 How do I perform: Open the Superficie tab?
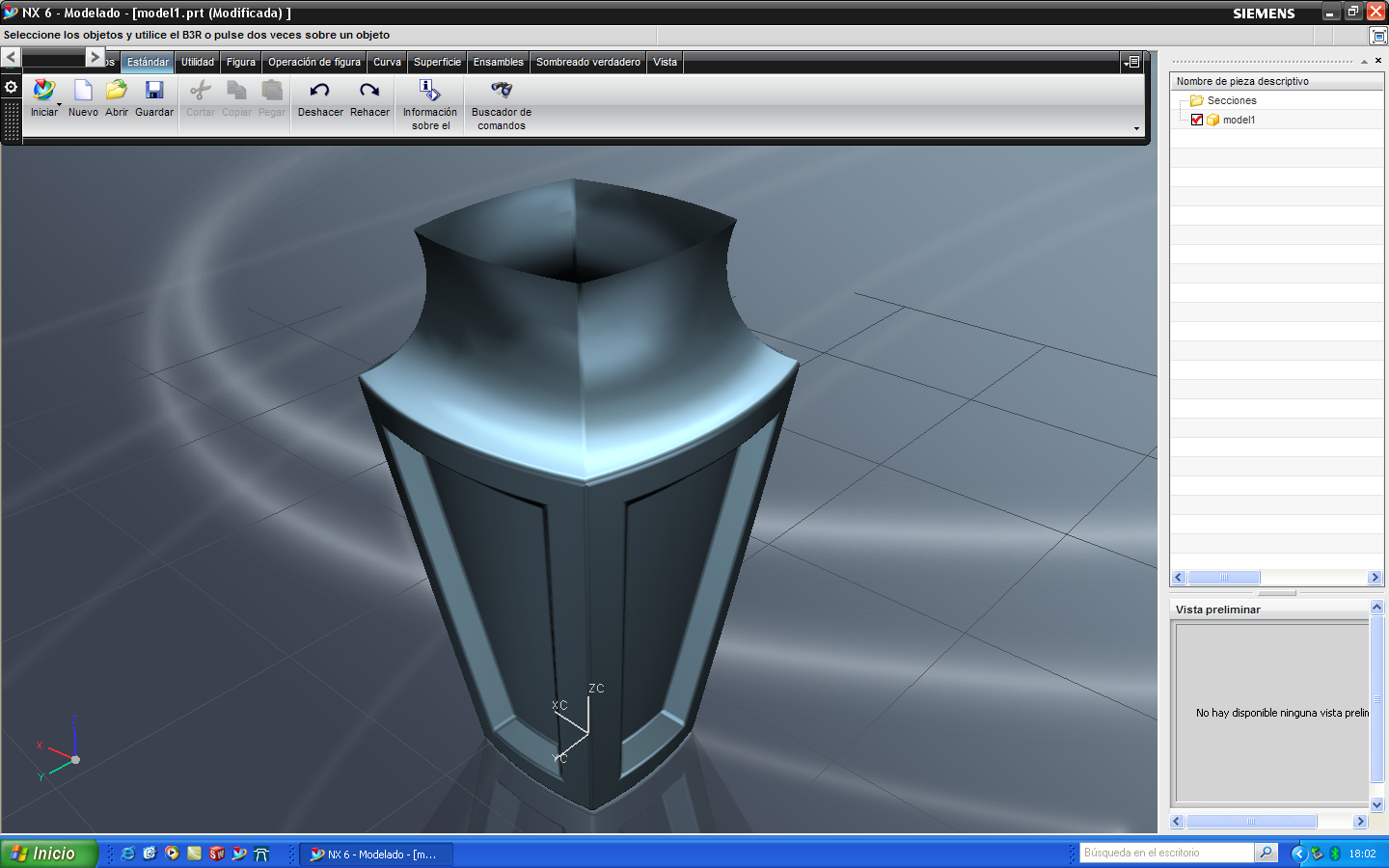(437, 62)
